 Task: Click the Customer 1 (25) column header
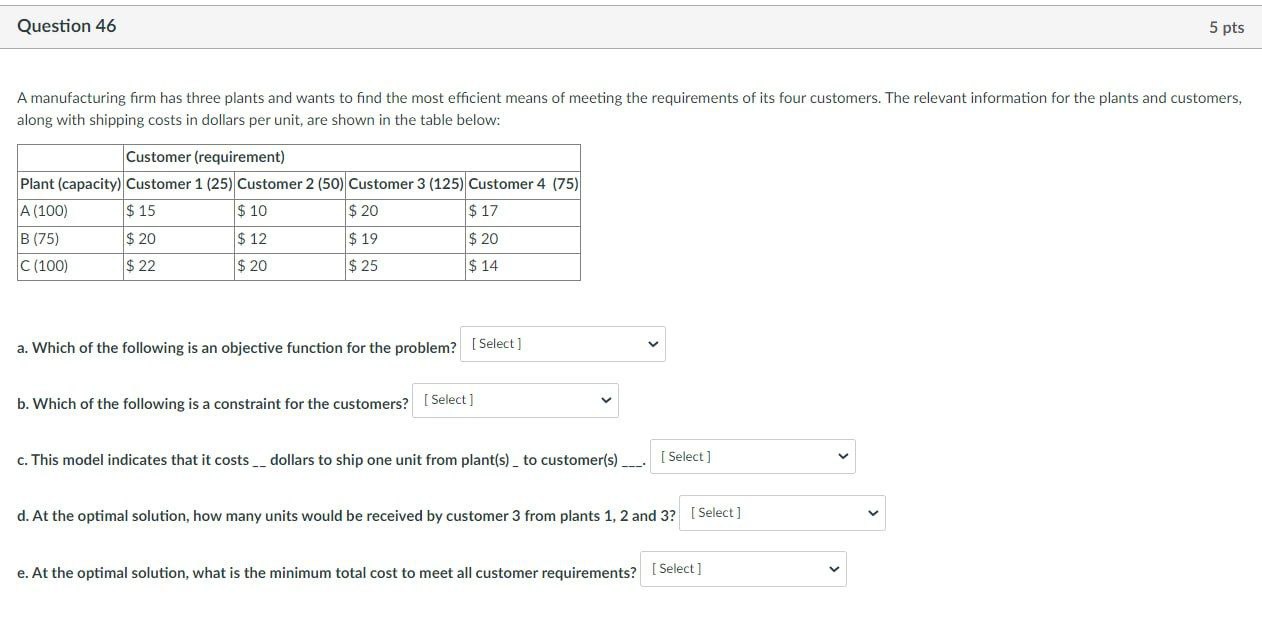point(179,185)
